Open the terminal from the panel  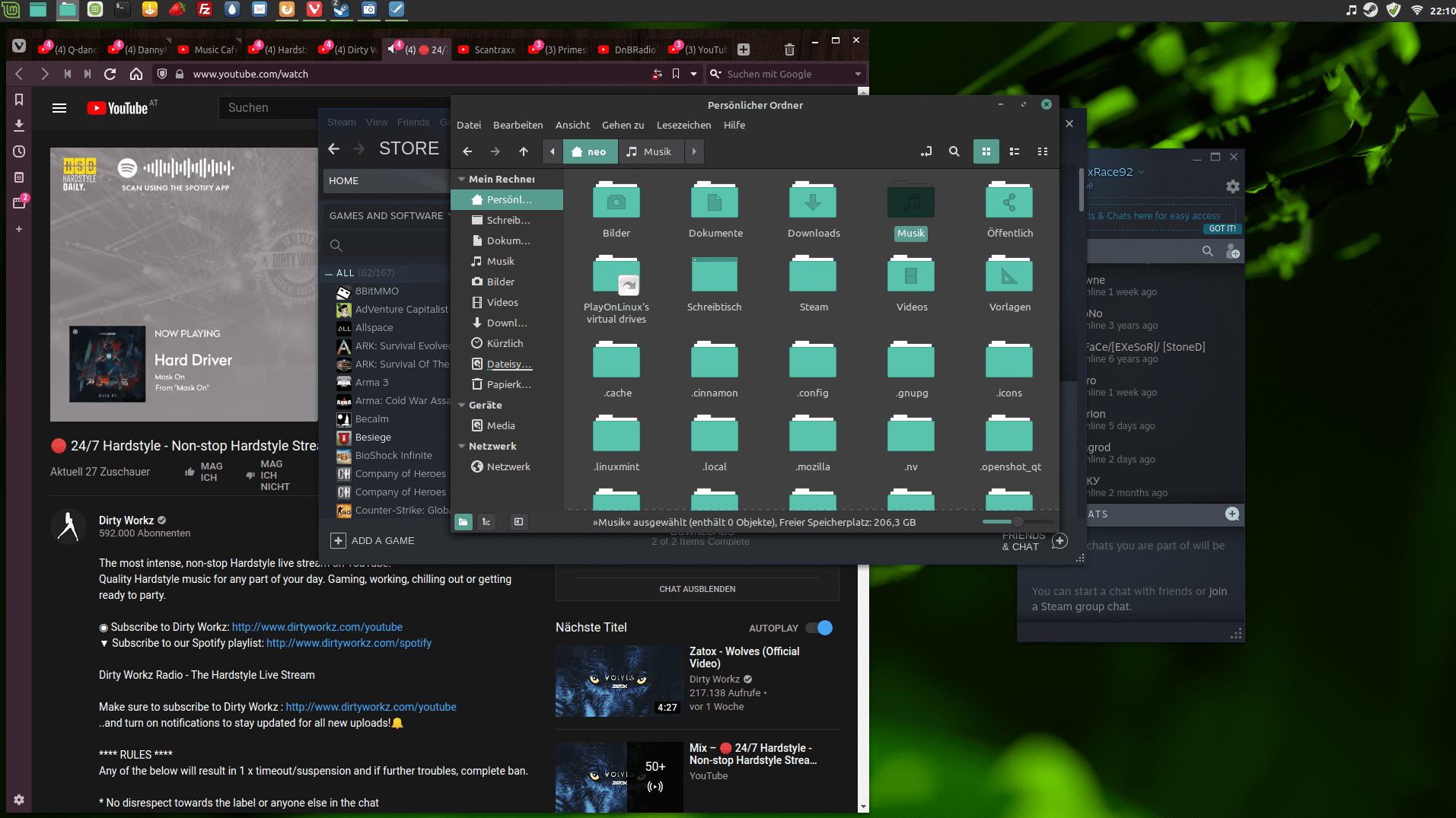[x=122, y=9]
